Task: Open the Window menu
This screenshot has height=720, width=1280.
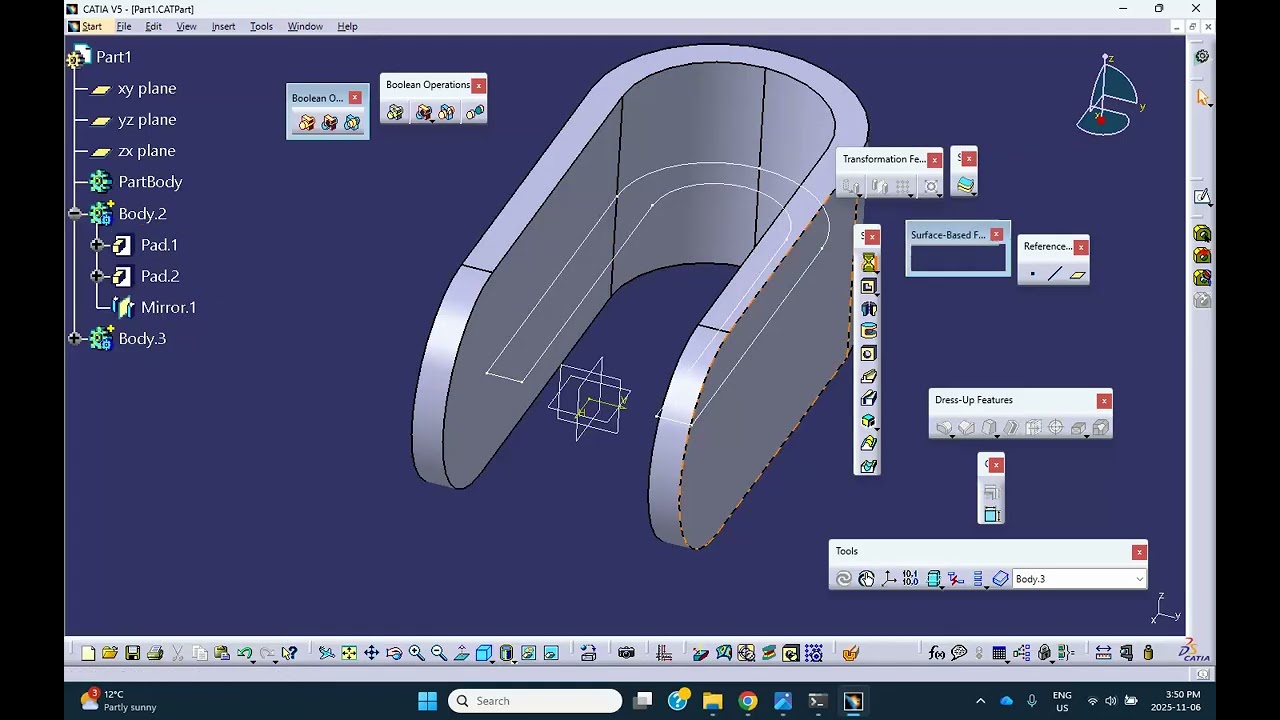Action: [305, 26]
